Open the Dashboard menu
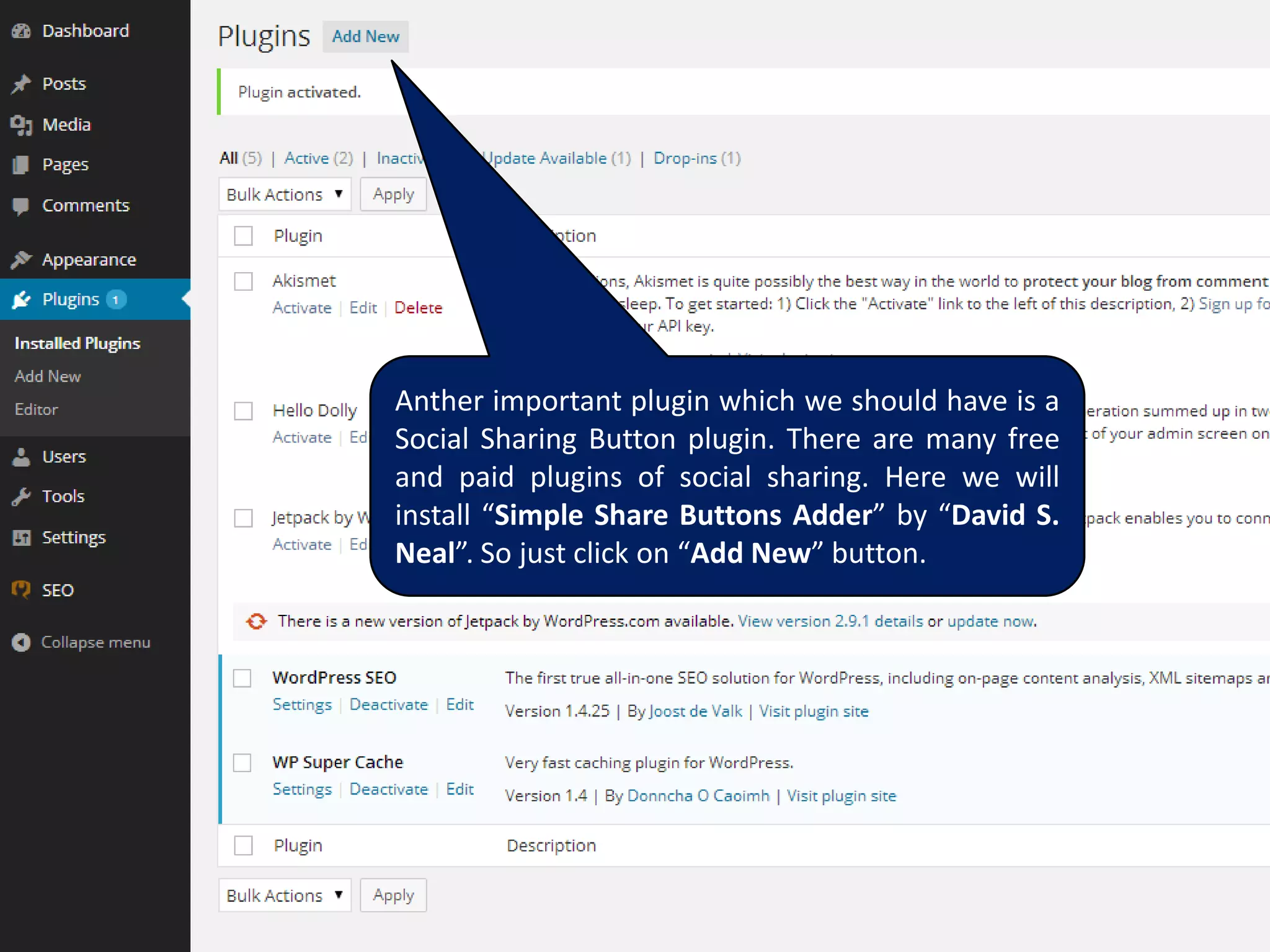The height and width of the screenshot is (952, 1270). 86,31
